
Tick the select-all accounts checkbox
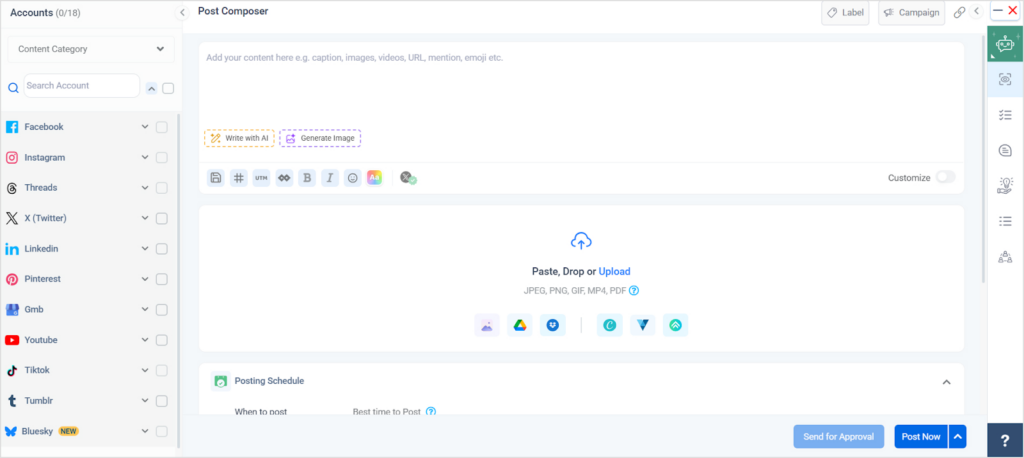(168, 88)
